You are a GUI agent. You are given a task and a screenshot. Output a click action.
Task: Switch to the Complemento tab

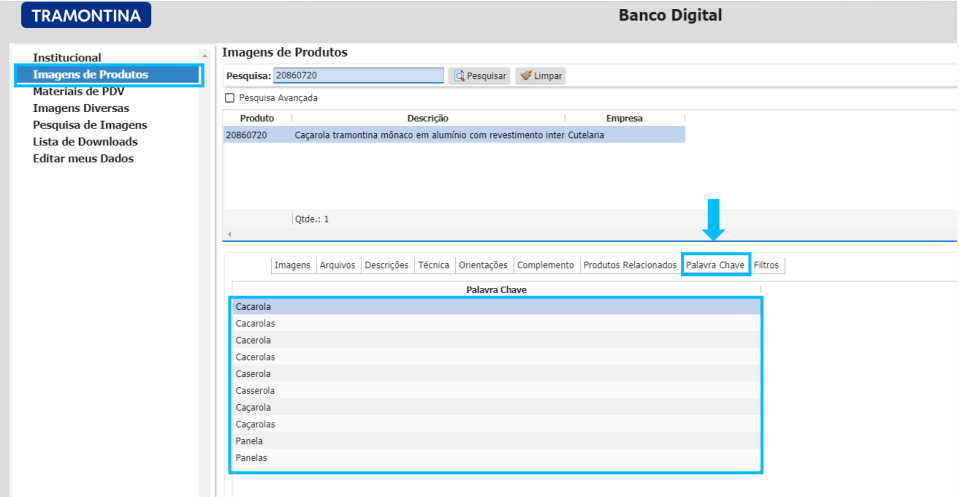546,265
